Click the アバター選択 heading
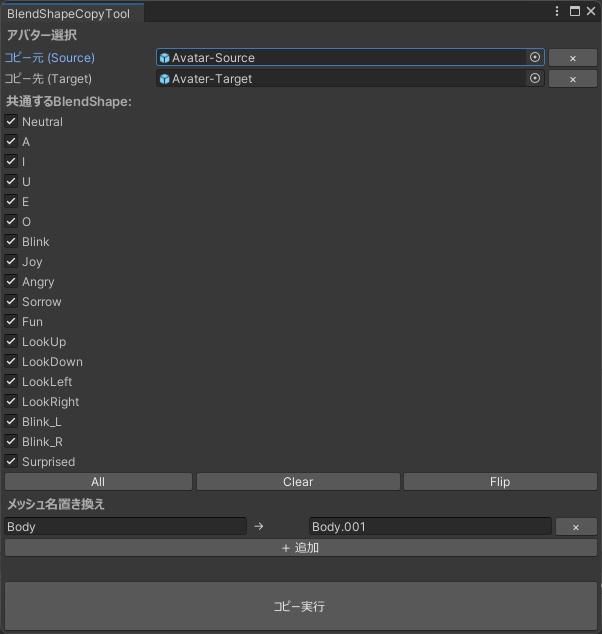 coord(42,35)
